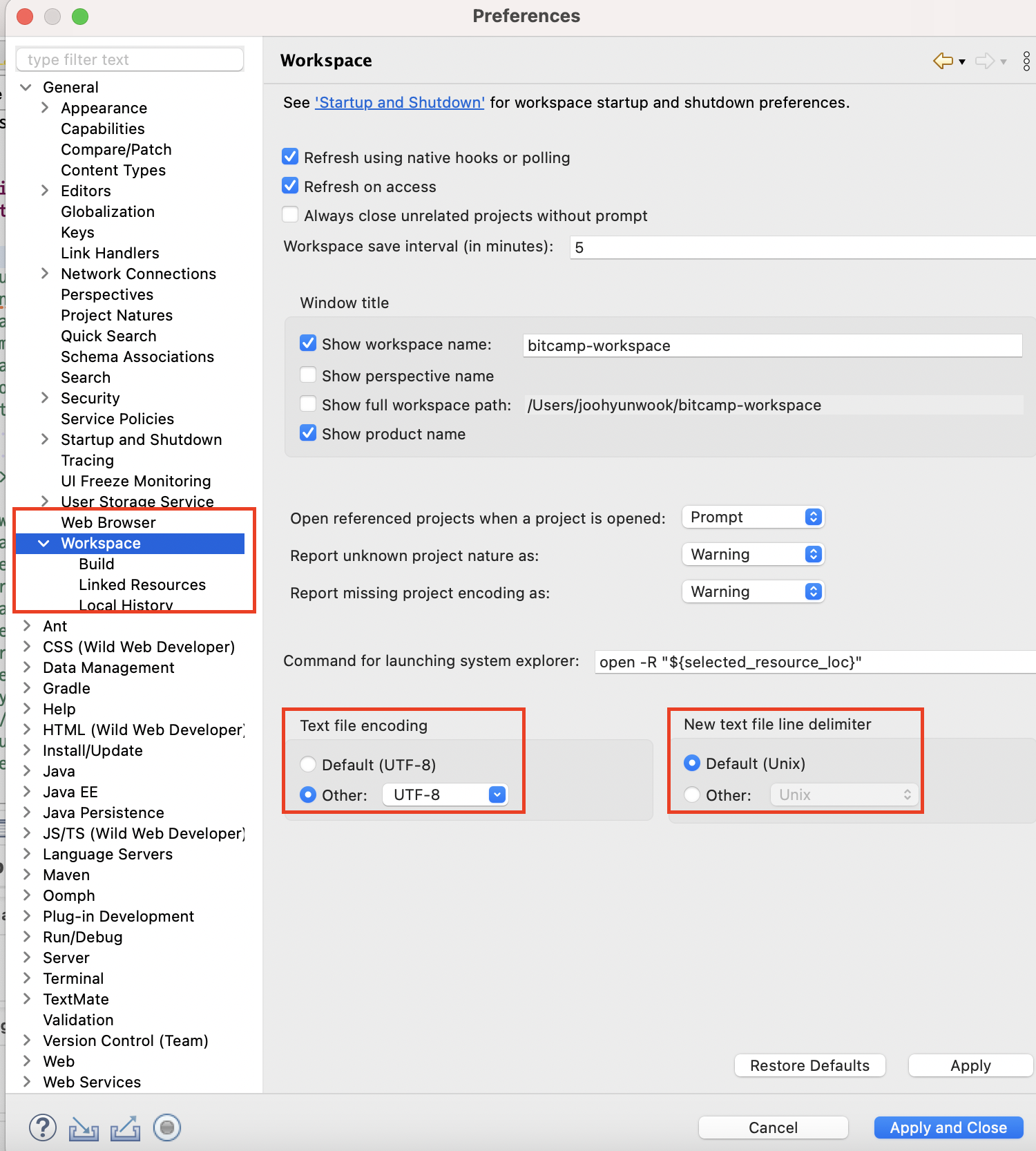
Task: Enable Always close unrelated projects without prompt
Action: coord(290,215)
